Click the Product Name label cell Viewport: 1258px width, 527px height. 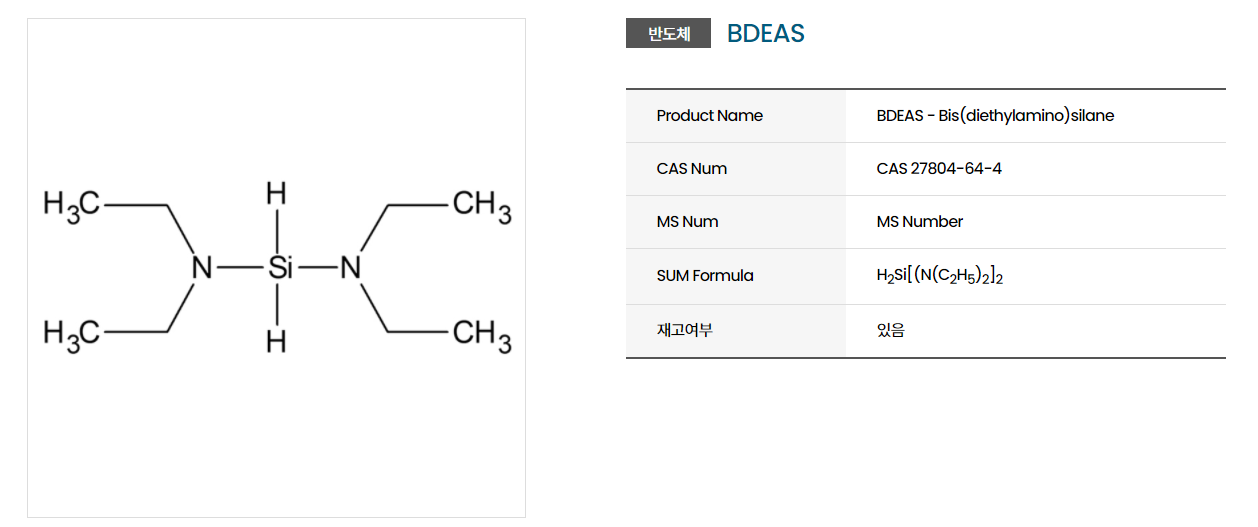click(x=709, y=116)
